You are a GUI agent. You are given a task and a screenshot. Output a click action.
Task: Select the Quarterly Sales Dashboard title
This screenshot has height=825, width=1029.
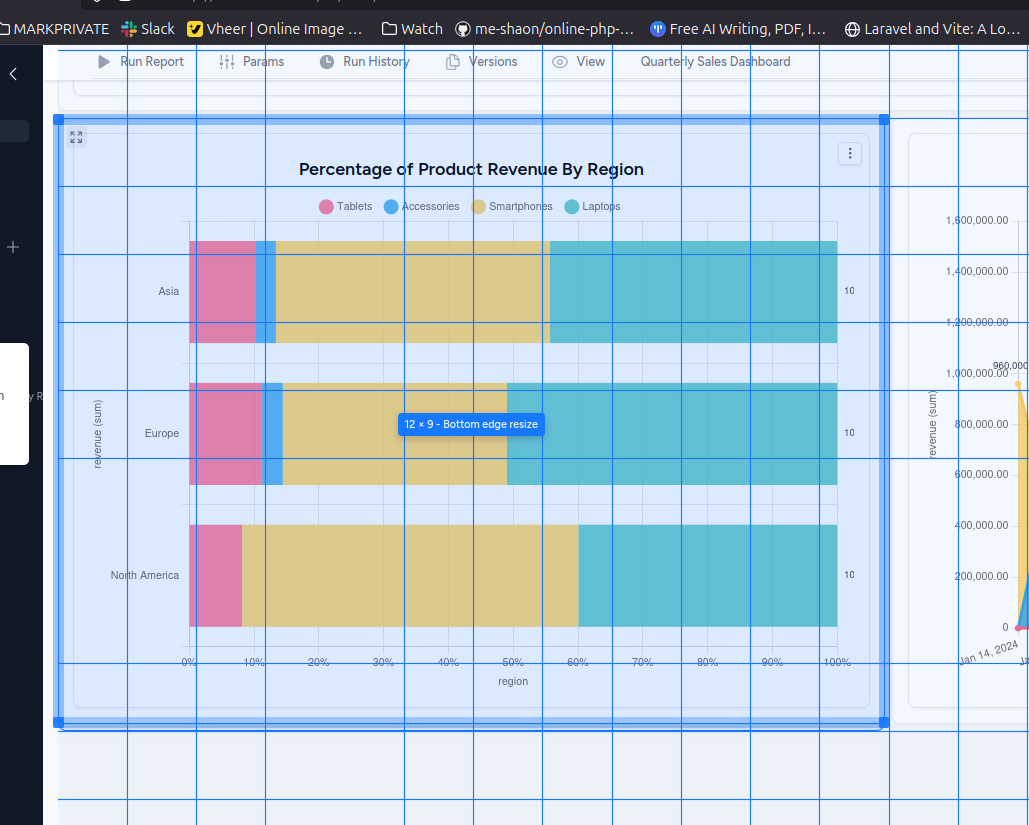pos(715,62)
